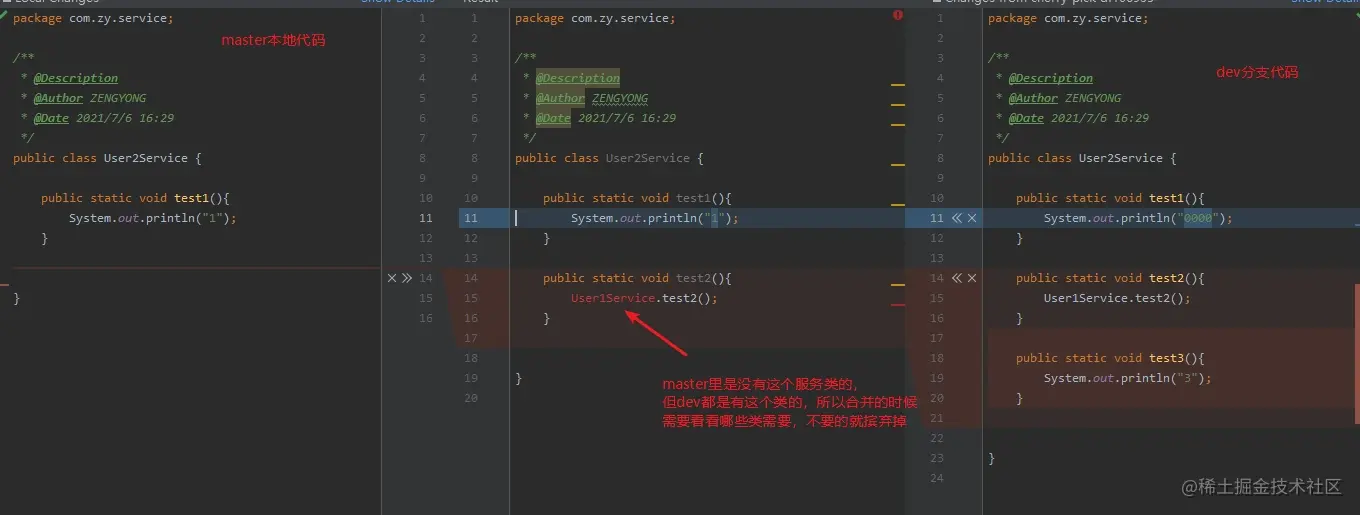Ignore left change at line 14 with X icon
Viewport: 1360px width, 515px height.
pos(392,278)
